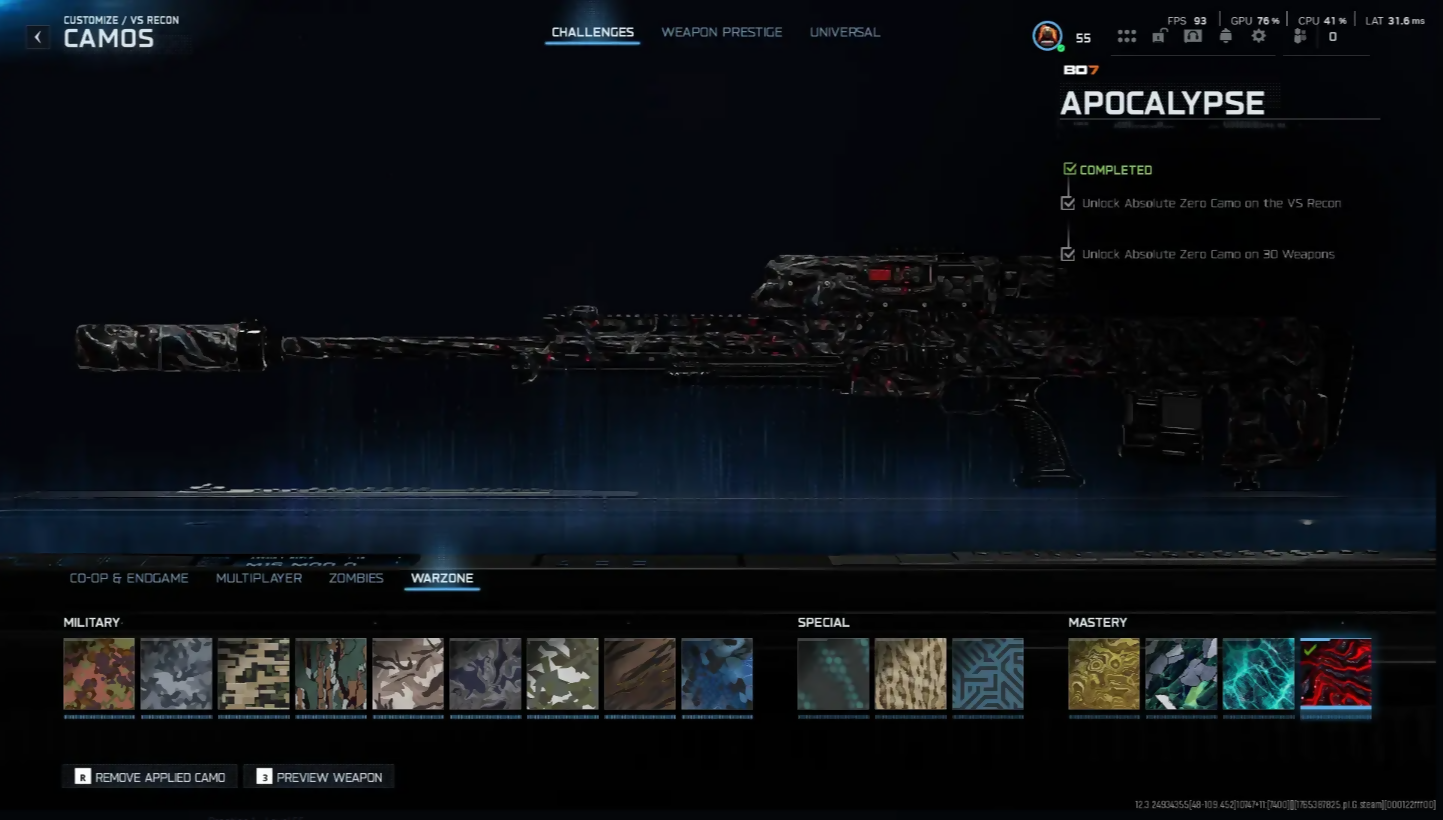Click checkbox for Absolute Zero on 30 Weapons

pos(1068,254)
